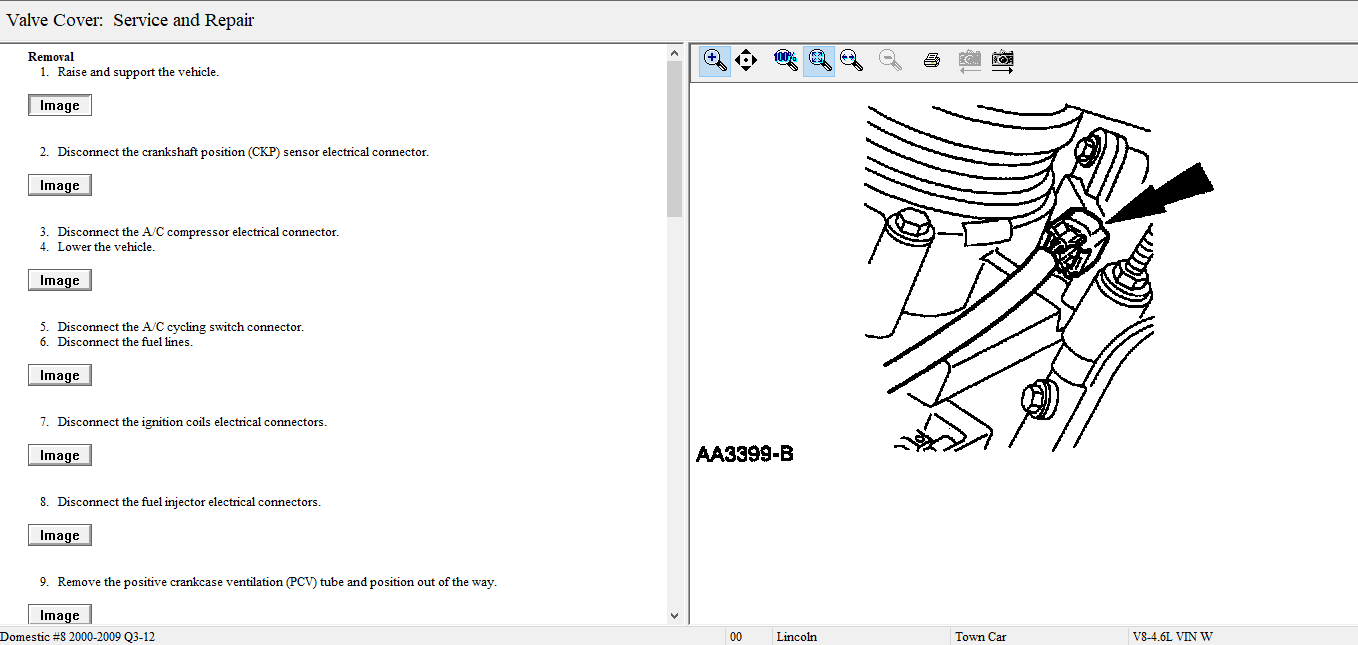Image resolution: width=1358 pixels, height=645 pixels.
Task: Click step 'Lower the vehicle.'
Action: (x=106, y=247)
